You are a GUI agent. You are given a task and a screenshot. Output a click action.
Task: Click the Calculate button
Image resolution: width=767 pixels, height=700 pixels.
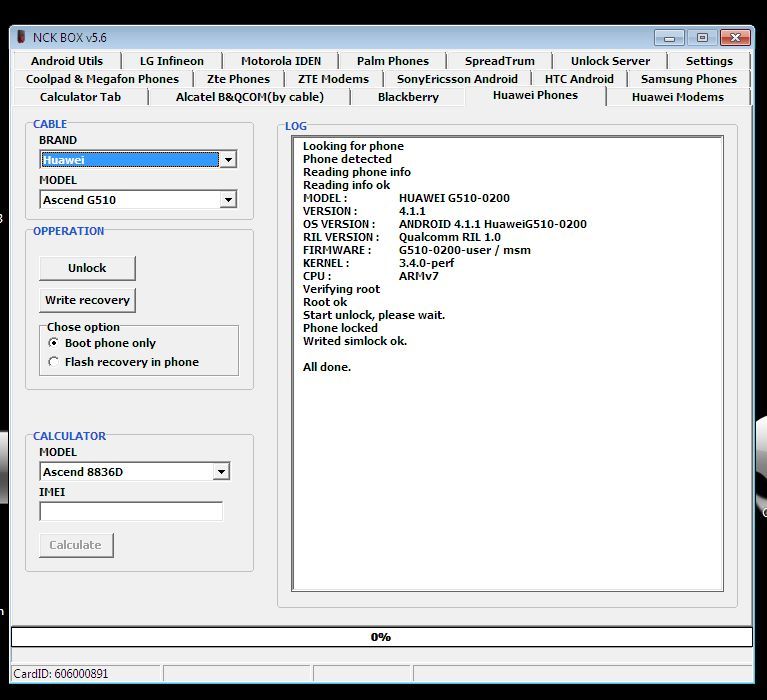pos(76,545)
